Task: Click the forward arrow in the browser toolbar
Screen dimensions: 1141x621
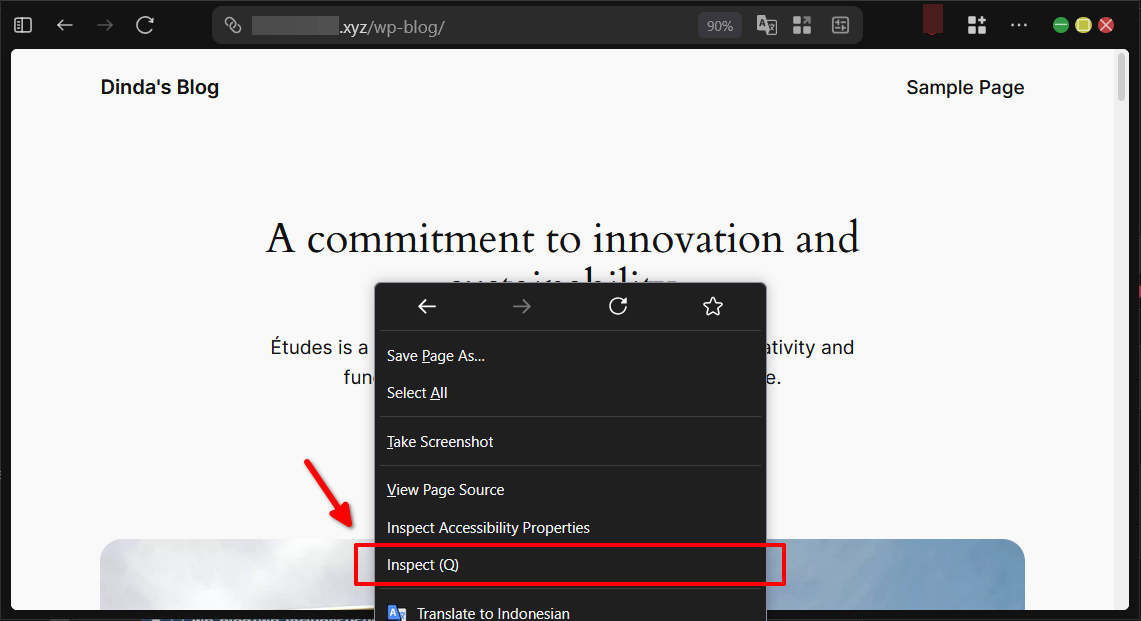Action: [x=104, y=24]
